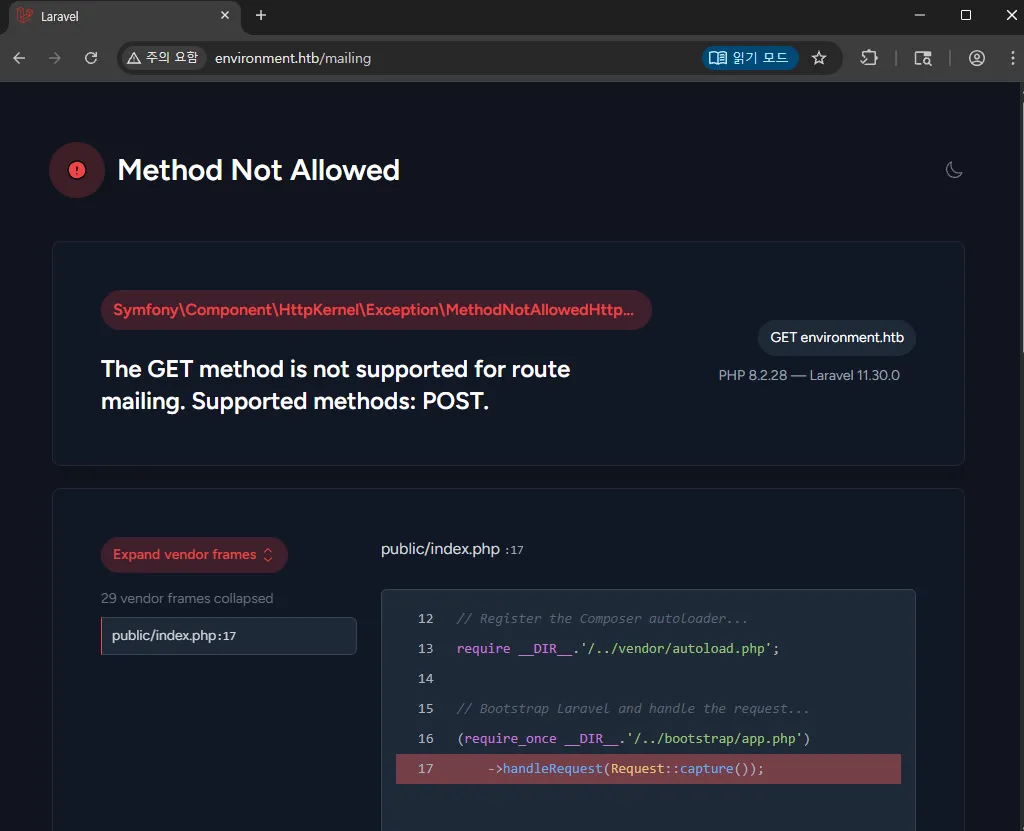Click 'PHP 8.2.28 — Laravel 11.30.0' version text
Image resolution: width=1024 pixels, height=831 pixels.
coord(809,376)
